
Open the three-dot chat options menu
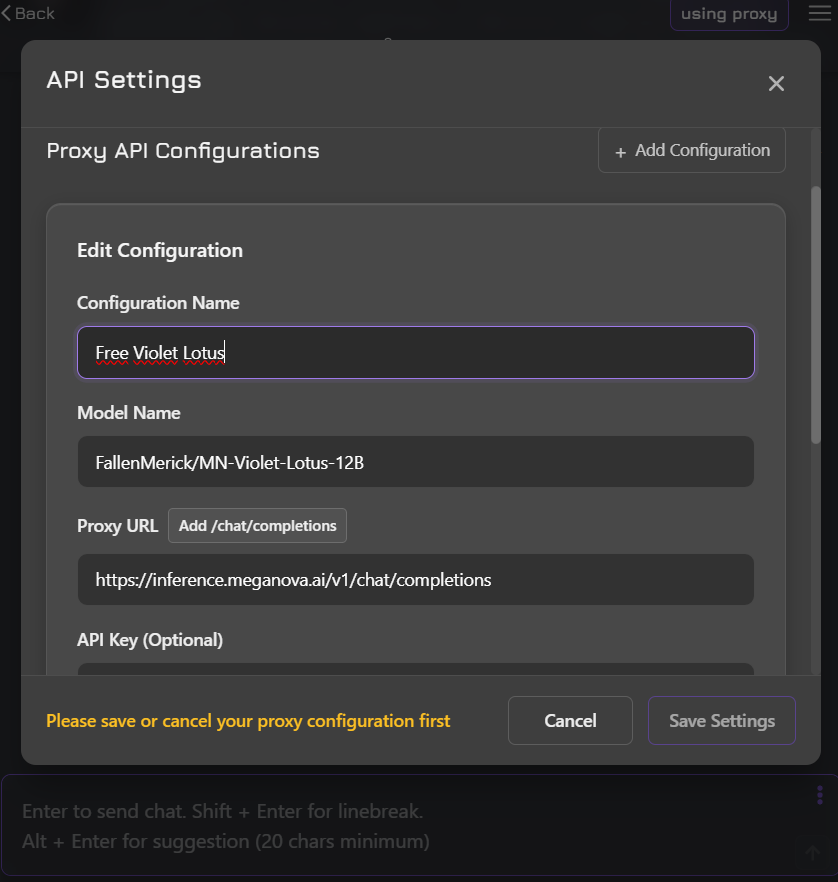[820, 795]
